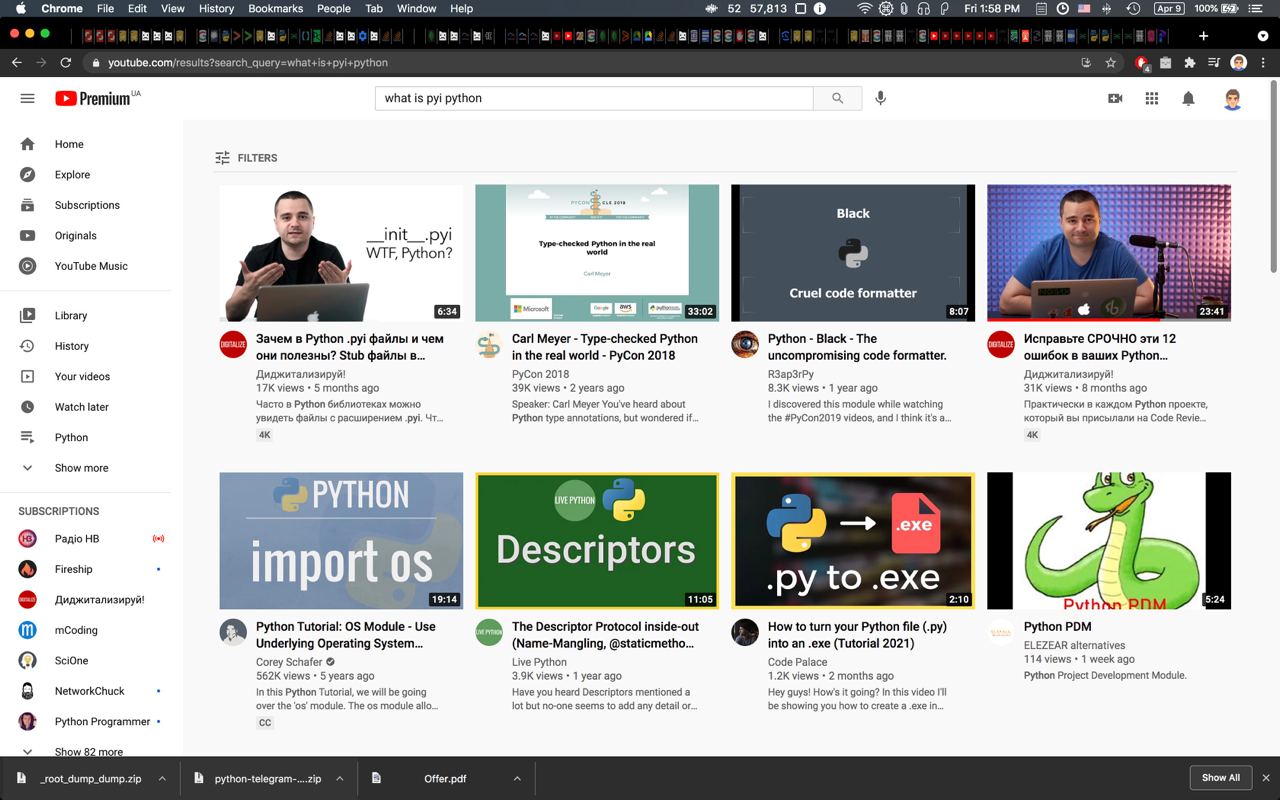The image size is (1280, 800).
Task: Open the PyCon 2018 channel link
Action: click(x=540, y=374)
